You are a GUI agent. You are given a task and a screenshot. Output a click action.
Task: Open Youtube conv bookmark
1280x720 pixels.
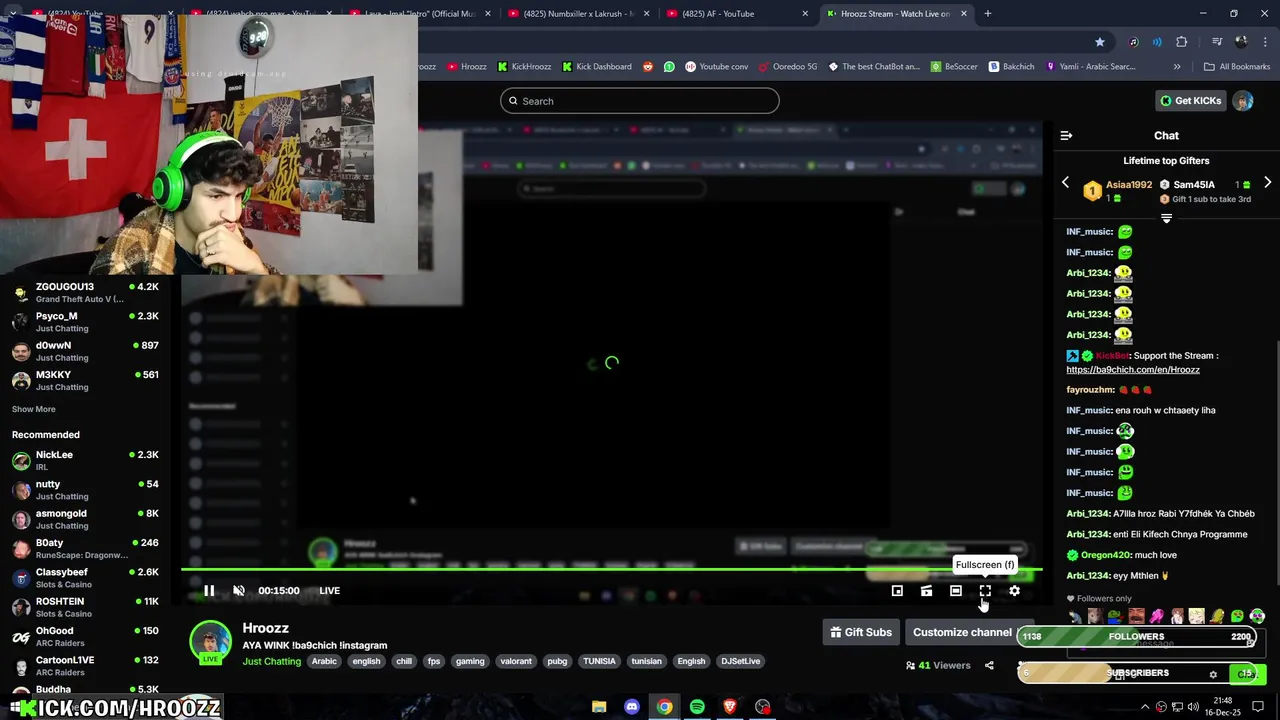[716, 67]
